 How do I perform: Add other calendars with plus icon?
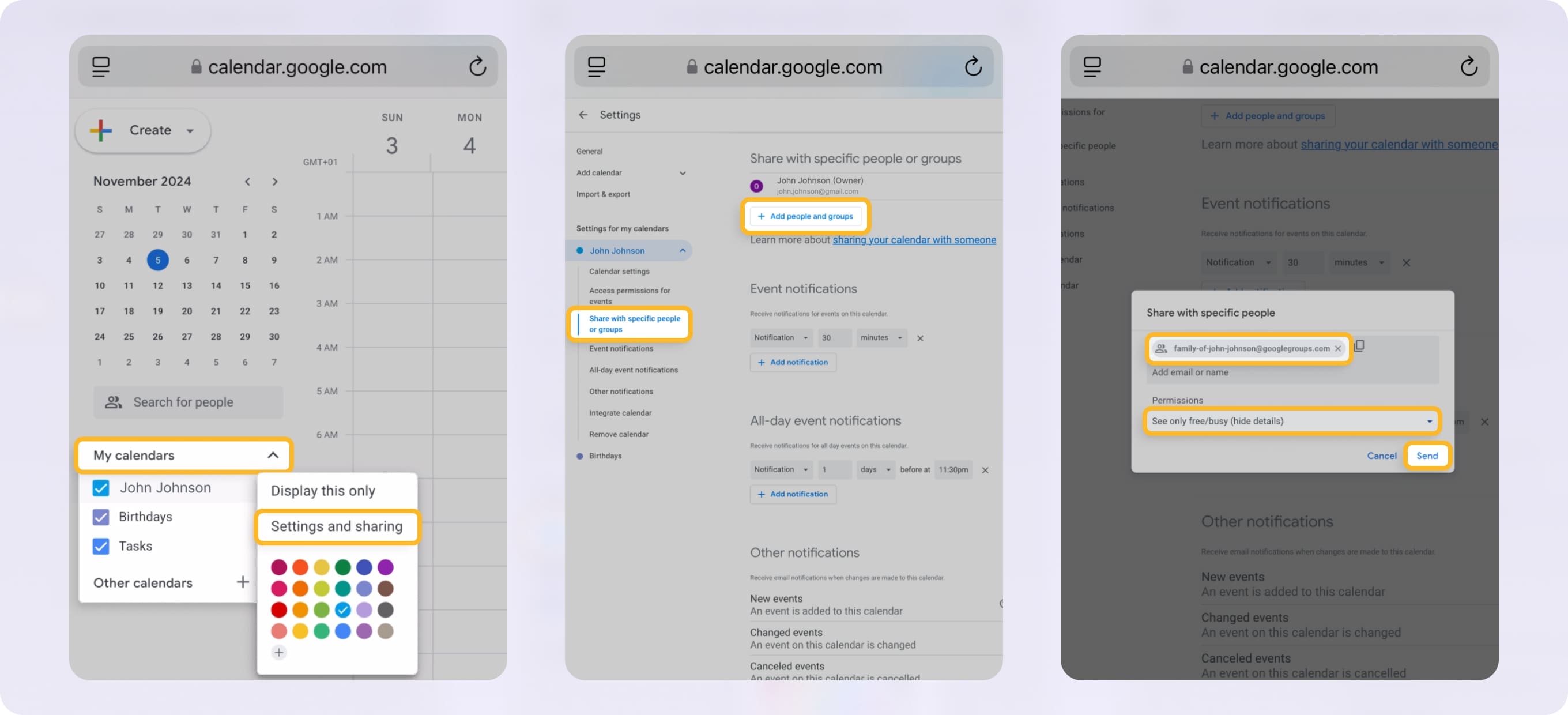tap(242, 582)
